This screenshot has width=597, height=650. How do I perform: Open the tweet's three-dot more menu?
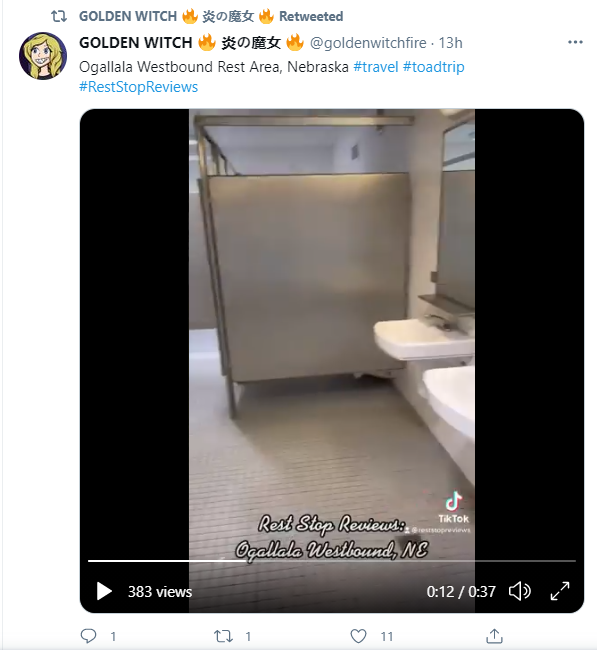575,42
